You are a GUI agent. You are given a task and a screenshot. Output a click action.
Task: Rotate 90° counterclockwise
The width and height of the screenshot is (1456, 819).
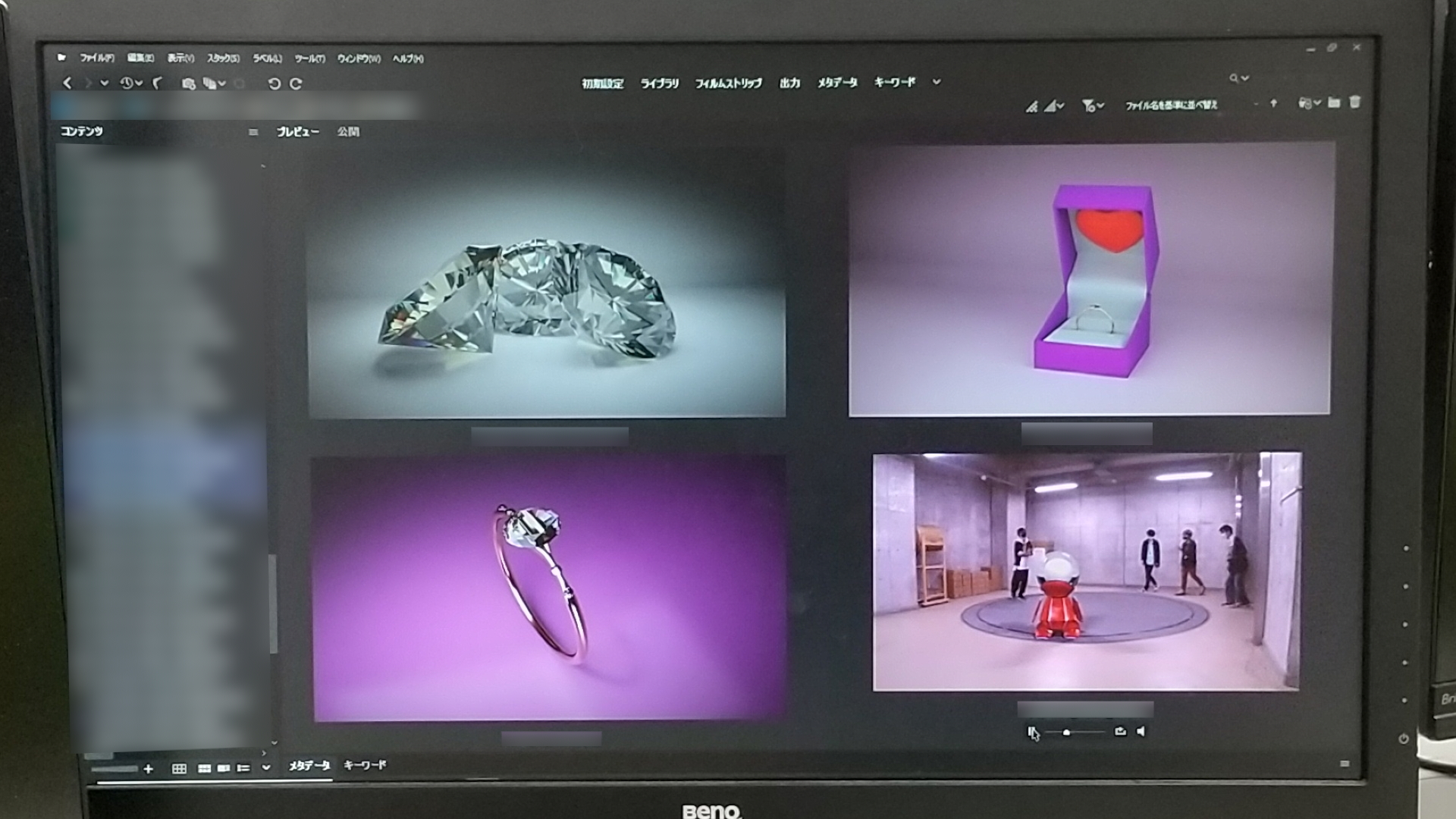[275, 83]
